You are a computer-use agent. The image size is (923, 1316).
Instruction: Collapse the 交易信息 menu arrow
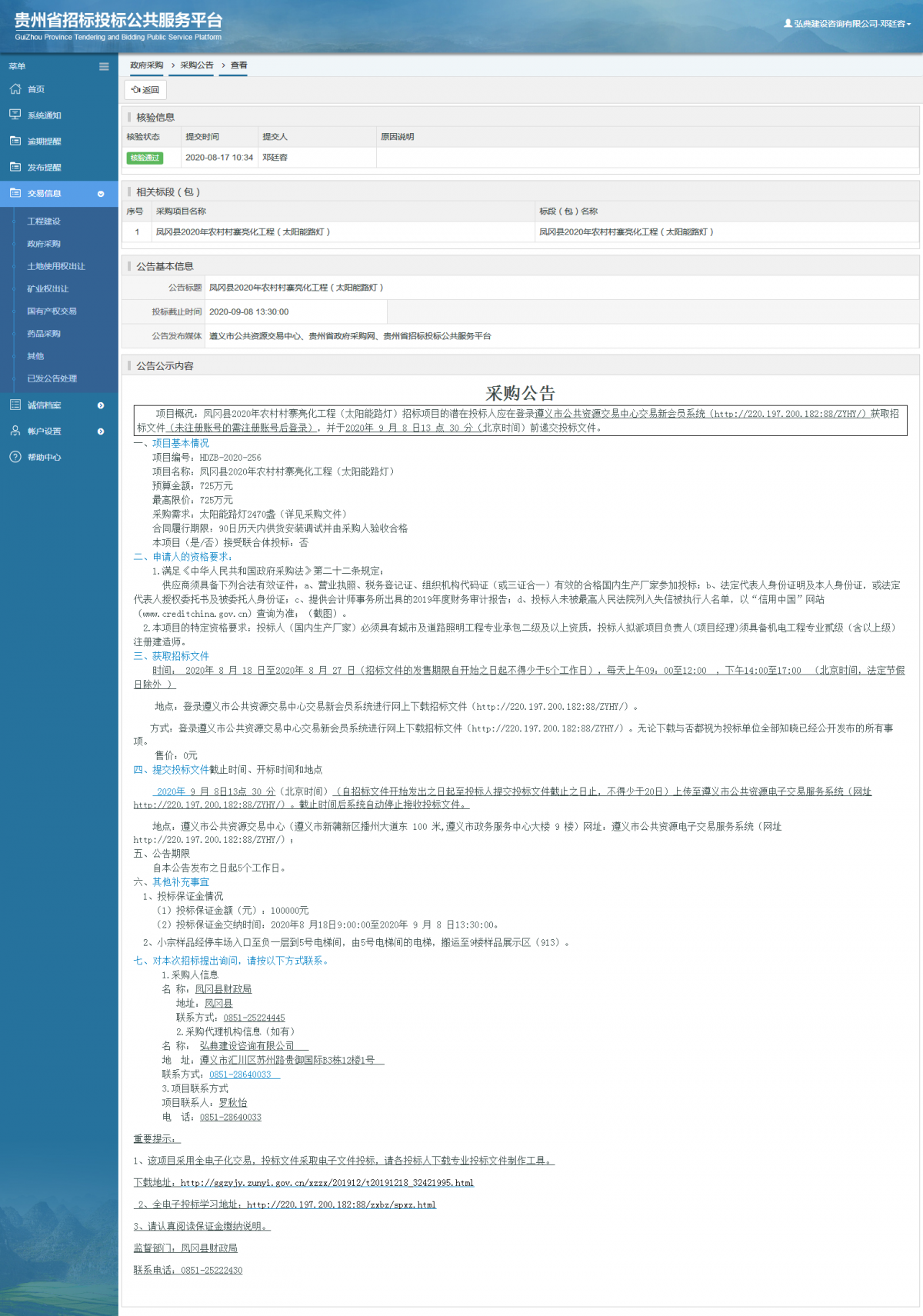[x=101, y=194]
